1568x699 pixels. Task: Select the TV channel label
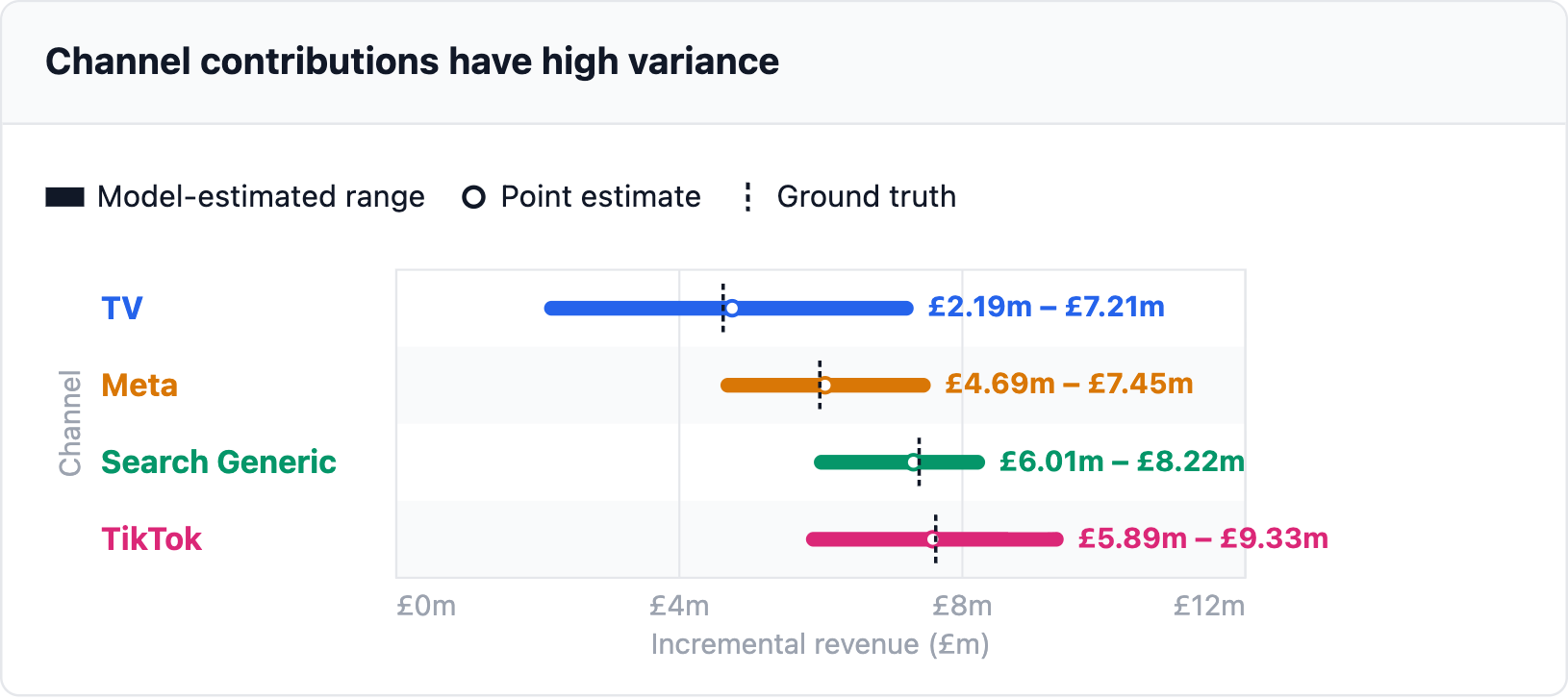pos(122,309)
